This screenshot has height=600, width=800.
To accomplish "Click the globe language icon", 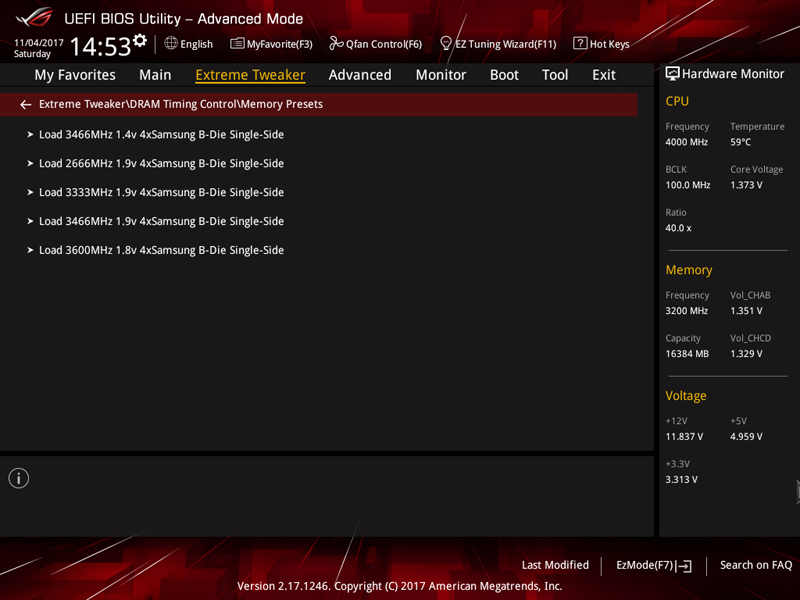I will pyautogui.click(x=171, y=43).
